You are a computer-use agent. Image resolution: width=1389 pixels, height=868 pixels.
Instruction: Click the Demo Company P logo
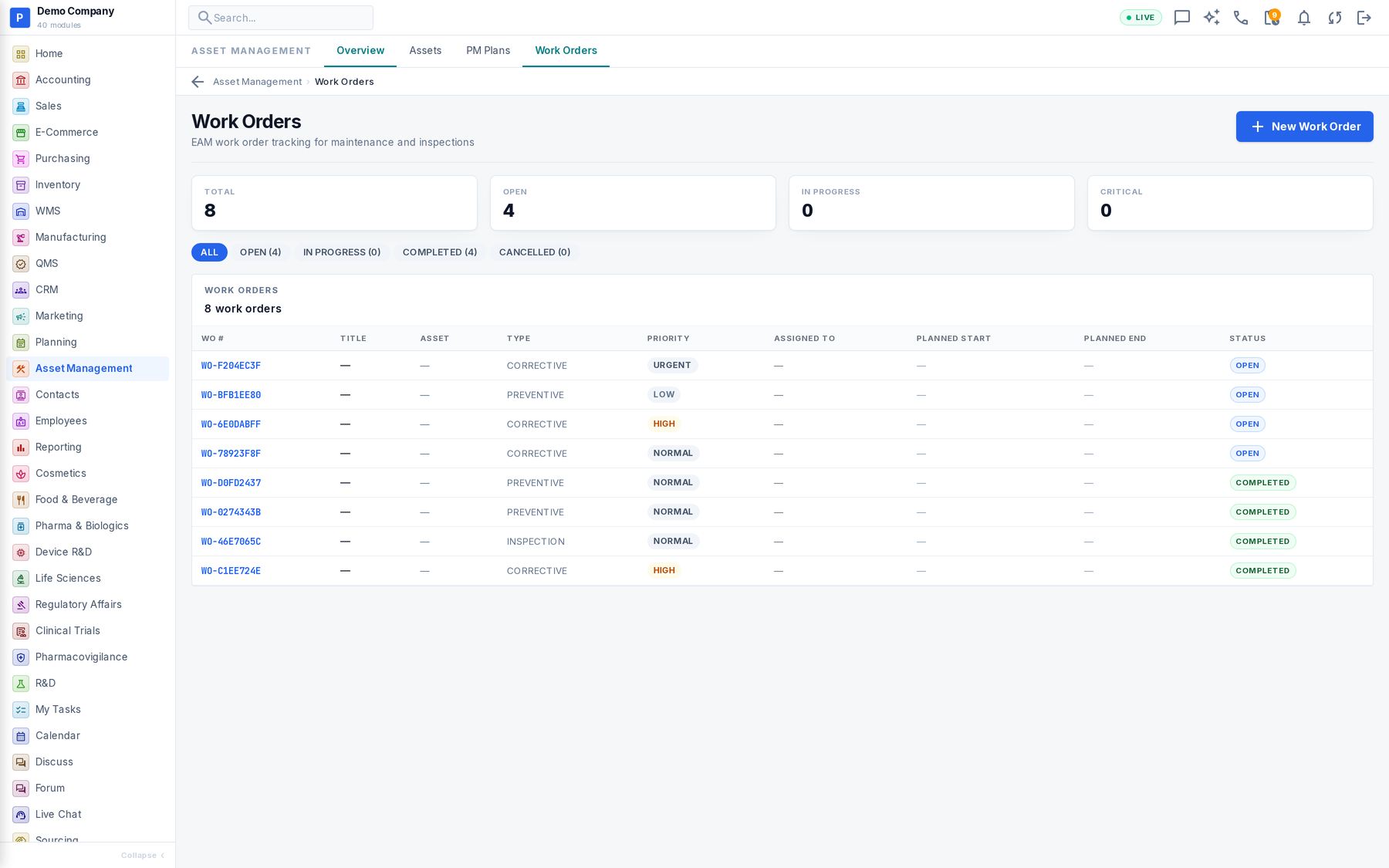19,17
